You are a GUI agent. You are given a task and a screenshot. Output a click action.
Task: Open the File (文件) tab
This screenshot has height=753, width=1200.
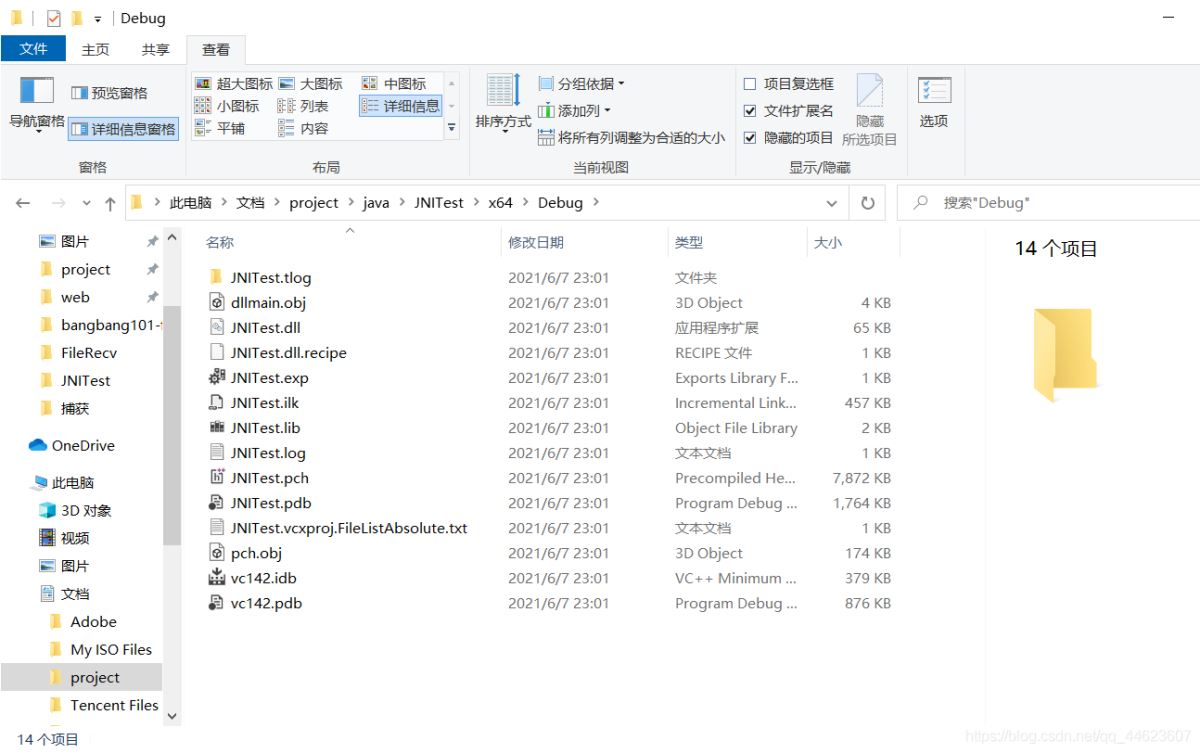coord(33,48)
